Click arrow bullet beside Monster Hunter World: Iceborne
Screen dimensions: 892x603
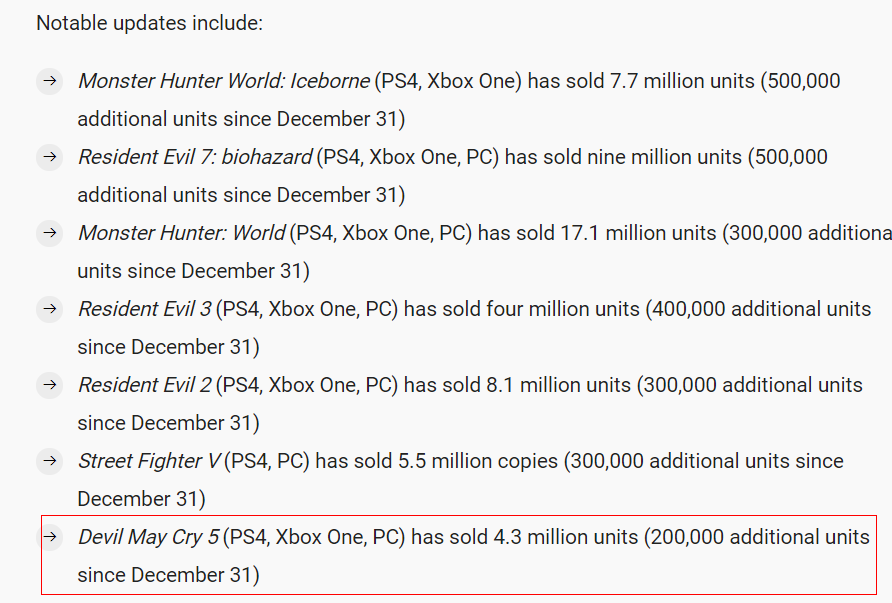click(x=49, y=81)
